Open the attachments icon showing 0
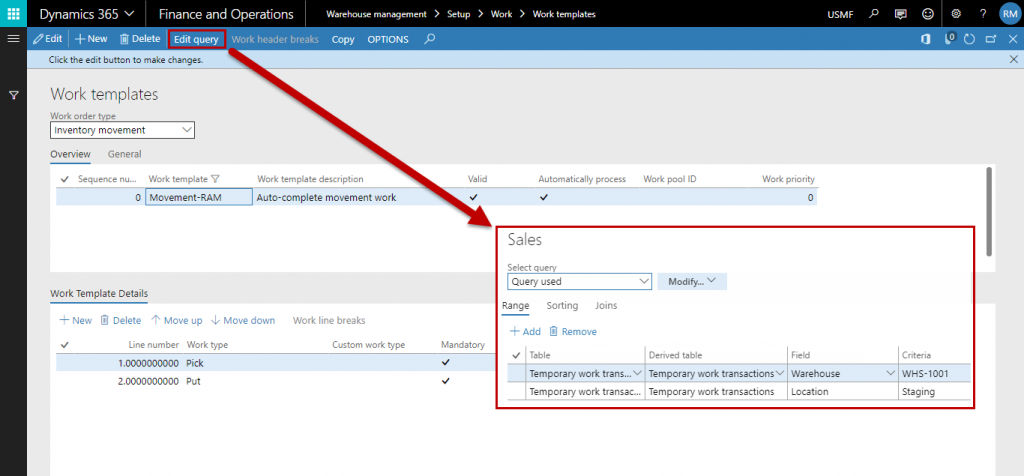 (x=950, y=39)
